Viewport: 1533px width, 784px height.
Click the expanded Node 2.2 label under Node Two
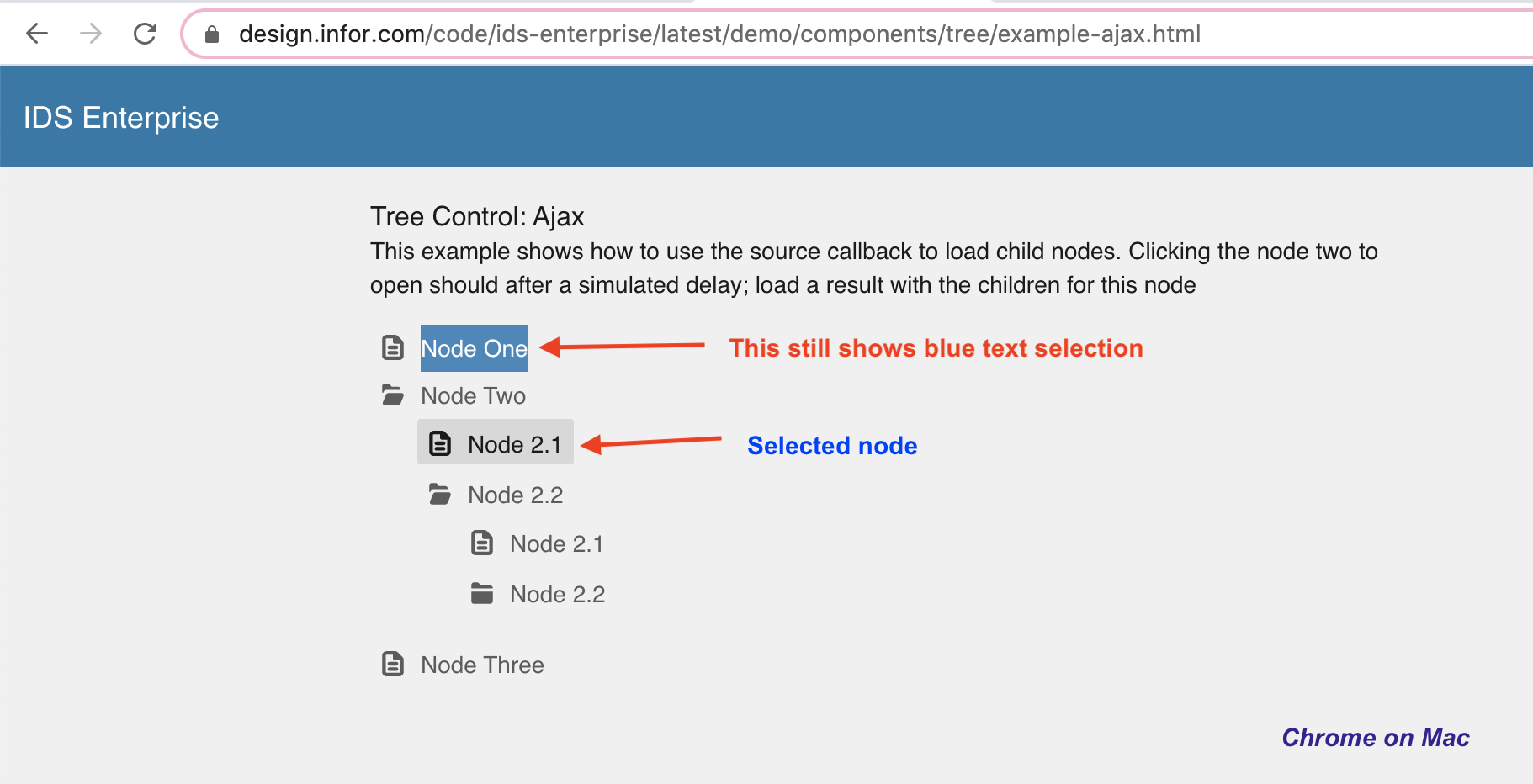point(516,495)
